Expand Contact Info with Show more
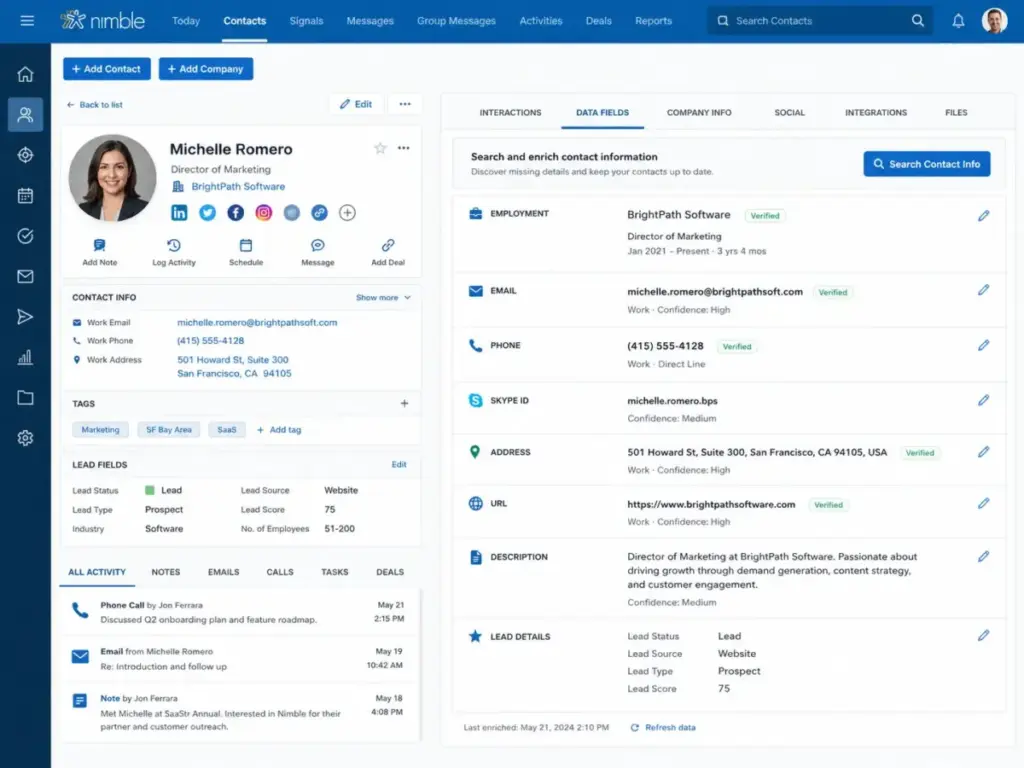The width and height of the screenshot is (1024, 768). click(383, 297)
